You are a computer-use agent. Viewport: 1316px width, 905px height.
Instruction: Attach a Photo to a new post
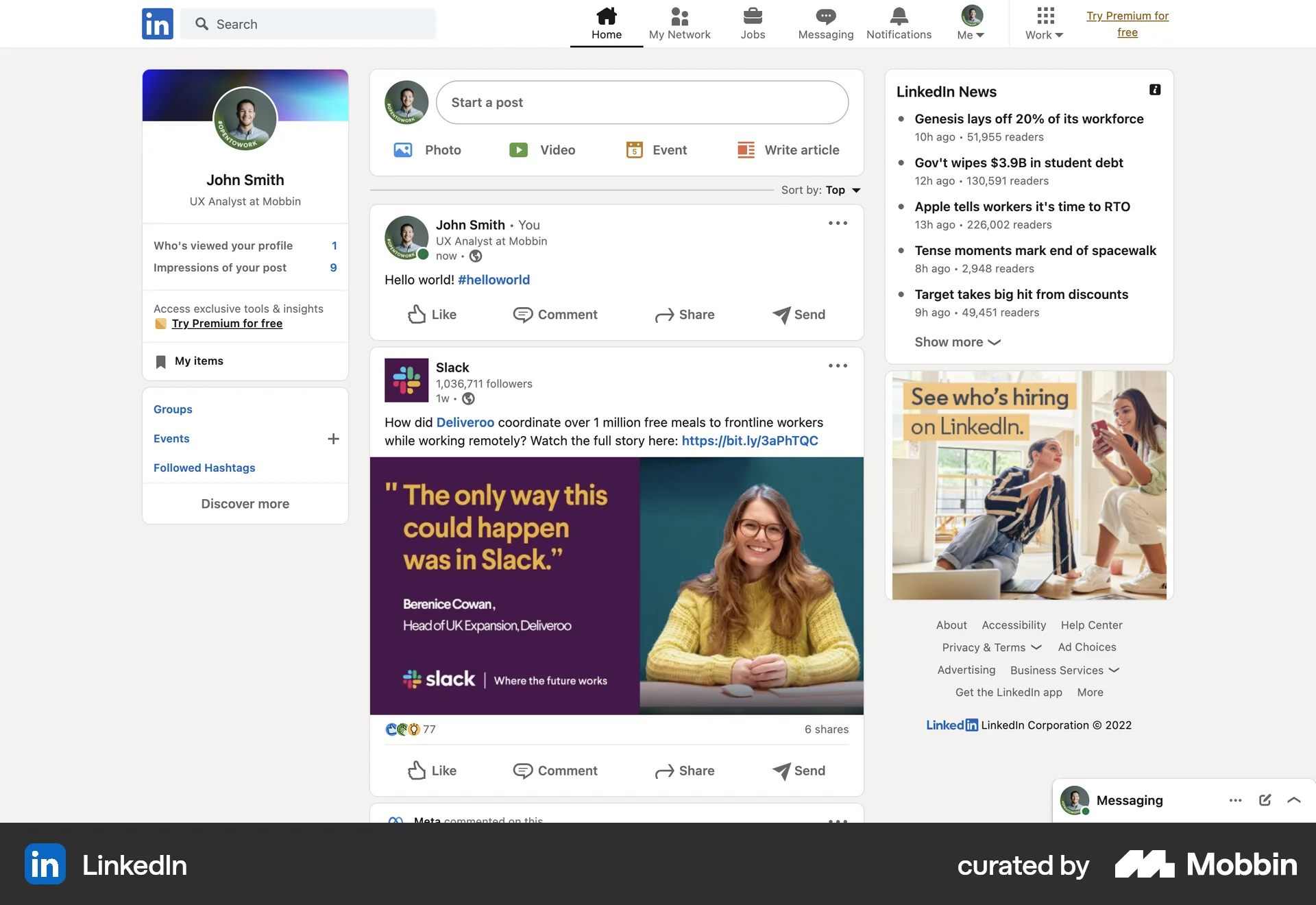[x=428, y=149]
